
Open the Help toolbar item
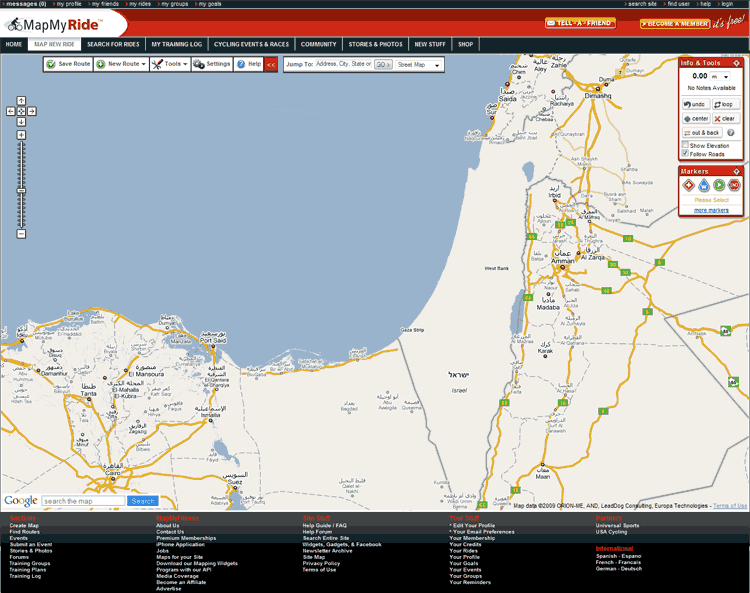(249, 64)
